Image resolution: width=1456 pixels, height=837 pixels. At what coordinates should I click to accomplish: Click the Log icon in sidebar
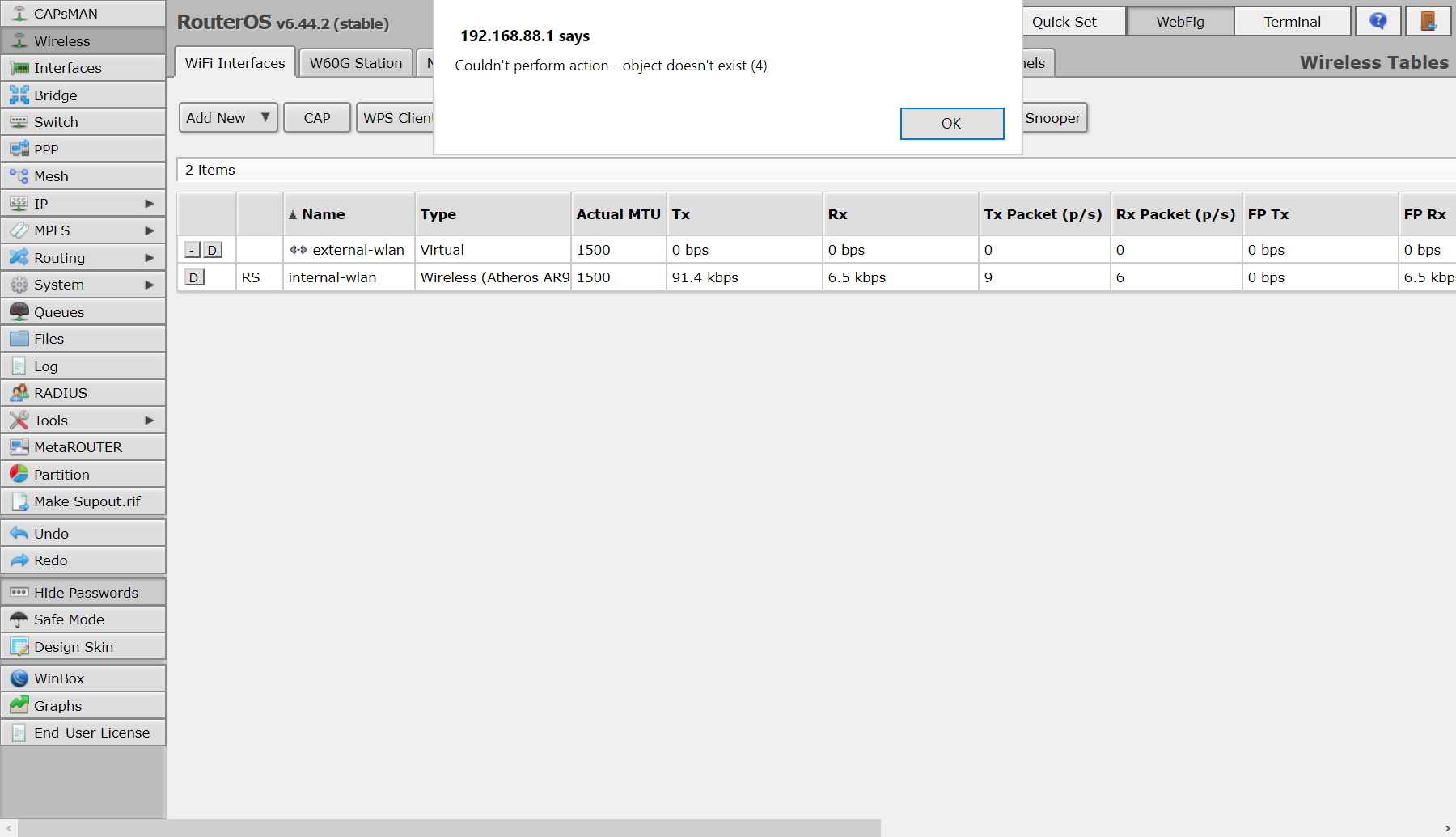tap(19, 366)
